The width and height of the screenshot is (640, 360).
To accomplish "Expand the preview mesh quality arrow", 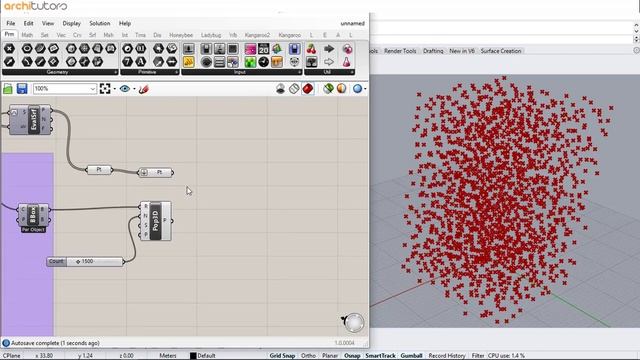I will pyautogui.click(x=365, y=89).
